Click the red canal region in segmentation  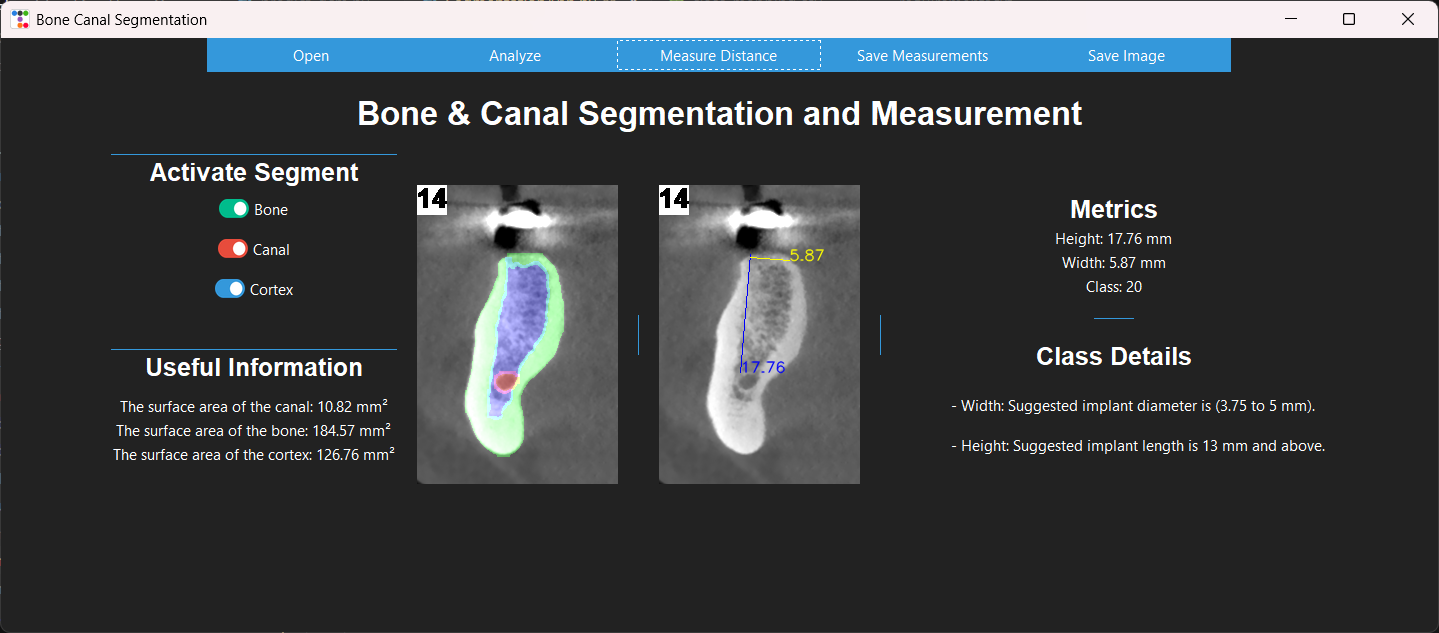point(506,381)
